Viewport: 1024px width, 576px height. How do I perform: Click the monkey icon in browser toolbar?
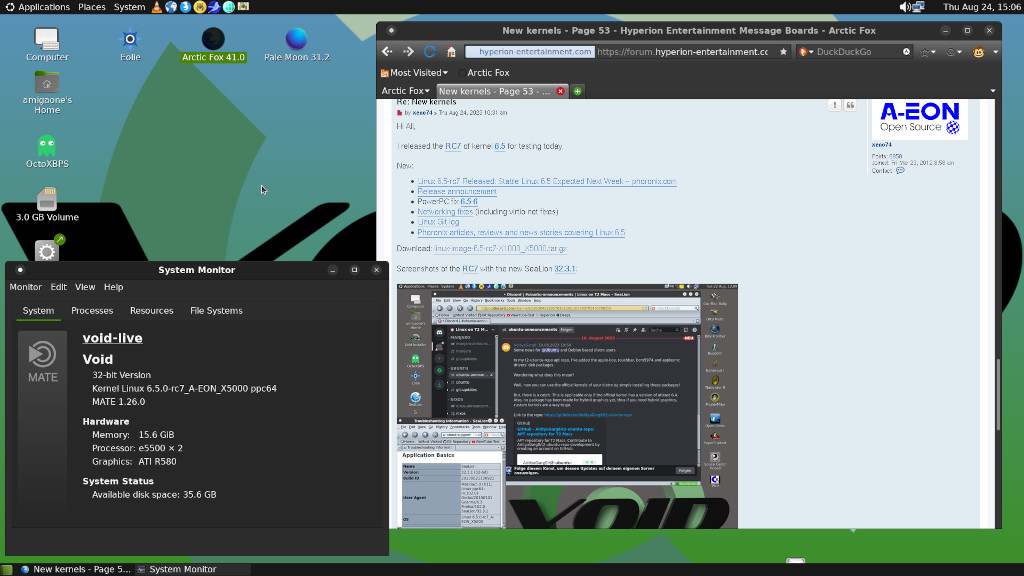coord(978,52)
